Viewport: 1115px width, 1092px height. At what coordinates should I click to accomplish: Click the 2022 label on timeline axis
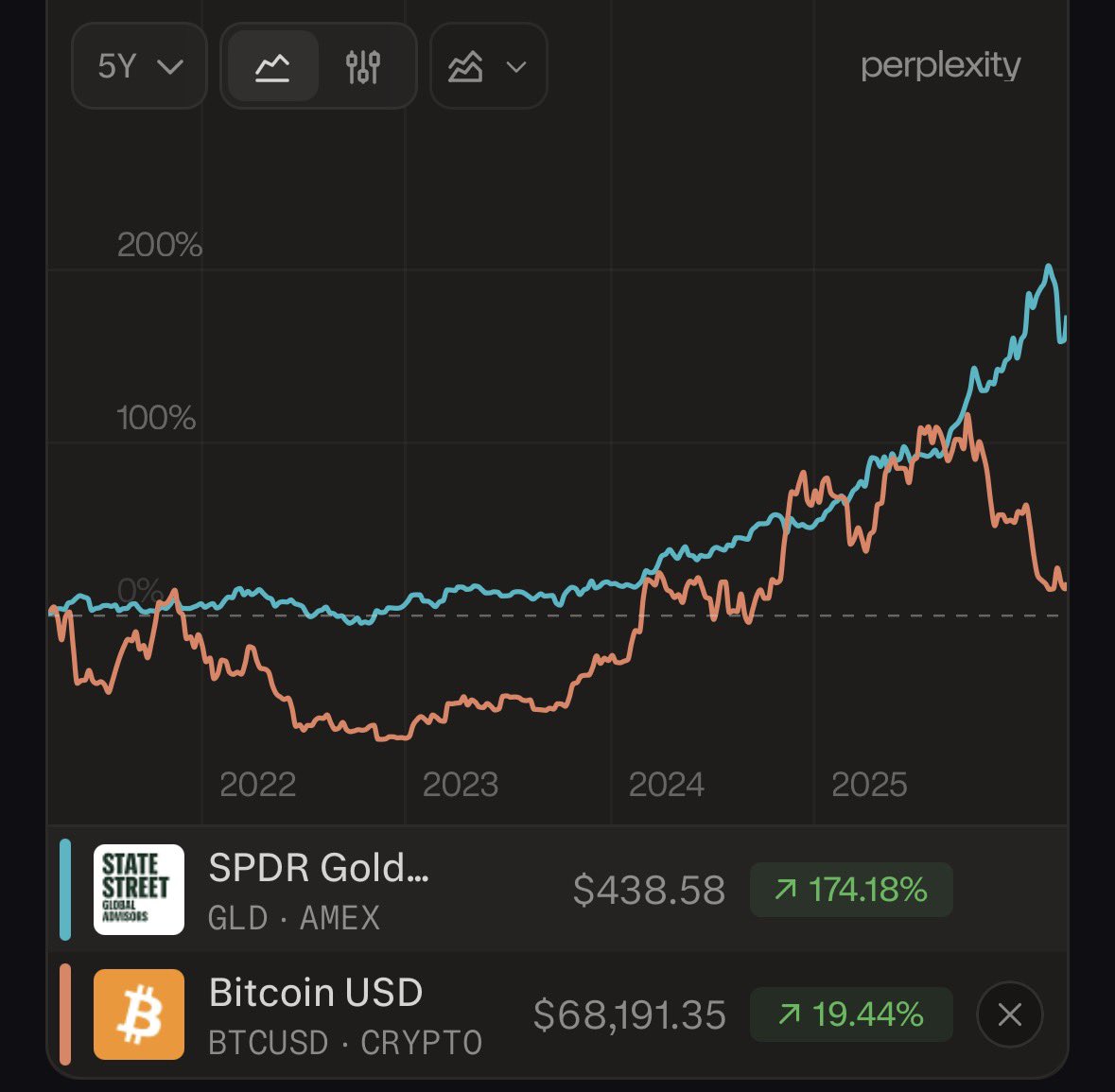point(257,785)
